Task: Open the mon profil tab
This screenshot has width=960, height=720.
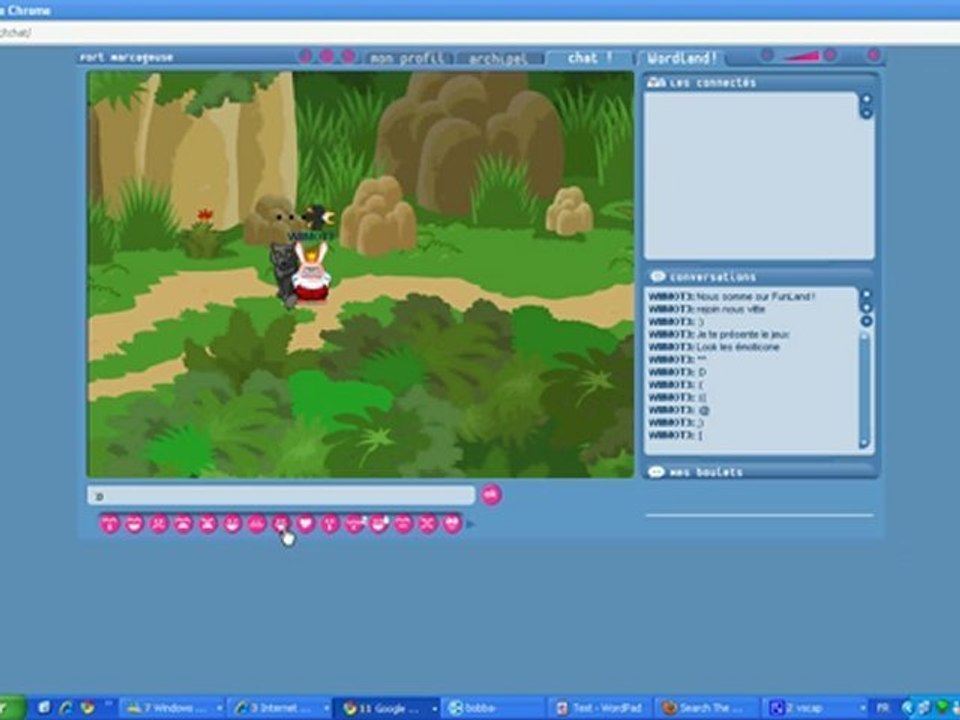Action: pos(407,58)
